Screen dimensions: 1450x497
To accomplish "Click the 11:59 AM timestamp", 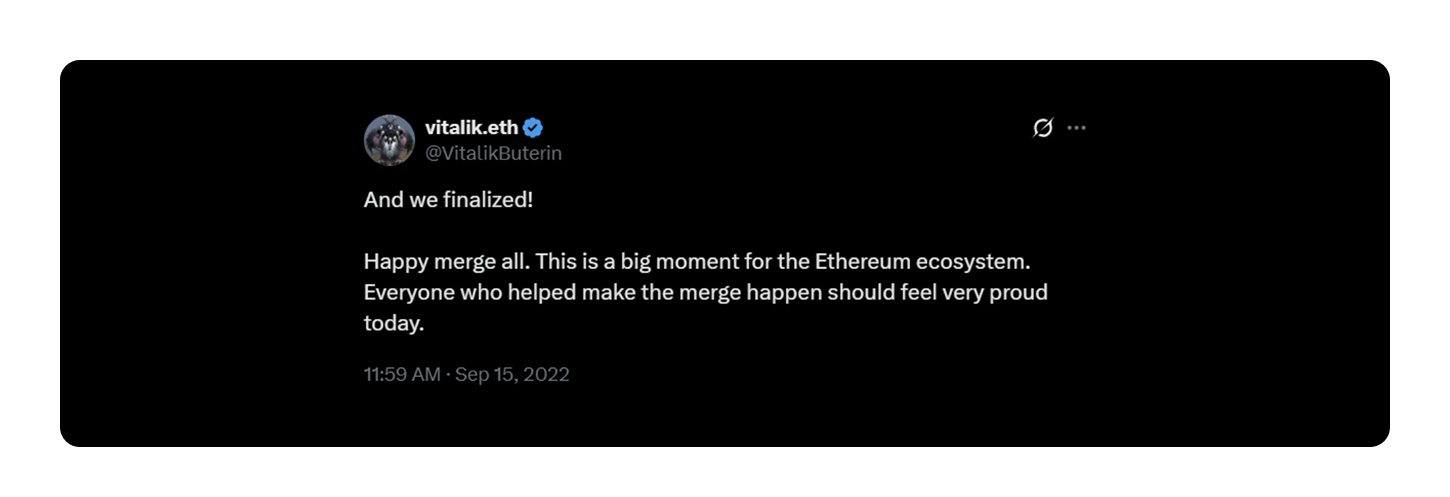I will point(402,375).
